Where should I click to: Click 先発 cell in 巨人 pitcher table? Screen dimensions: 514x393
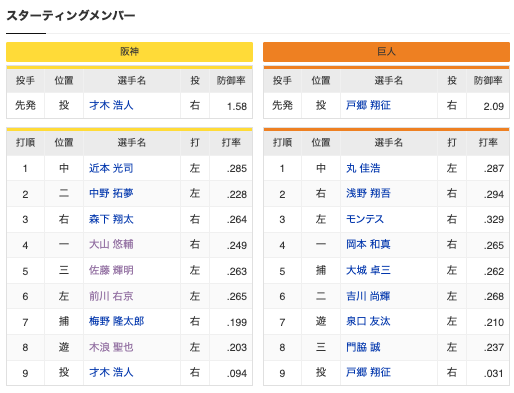[282, 105]
